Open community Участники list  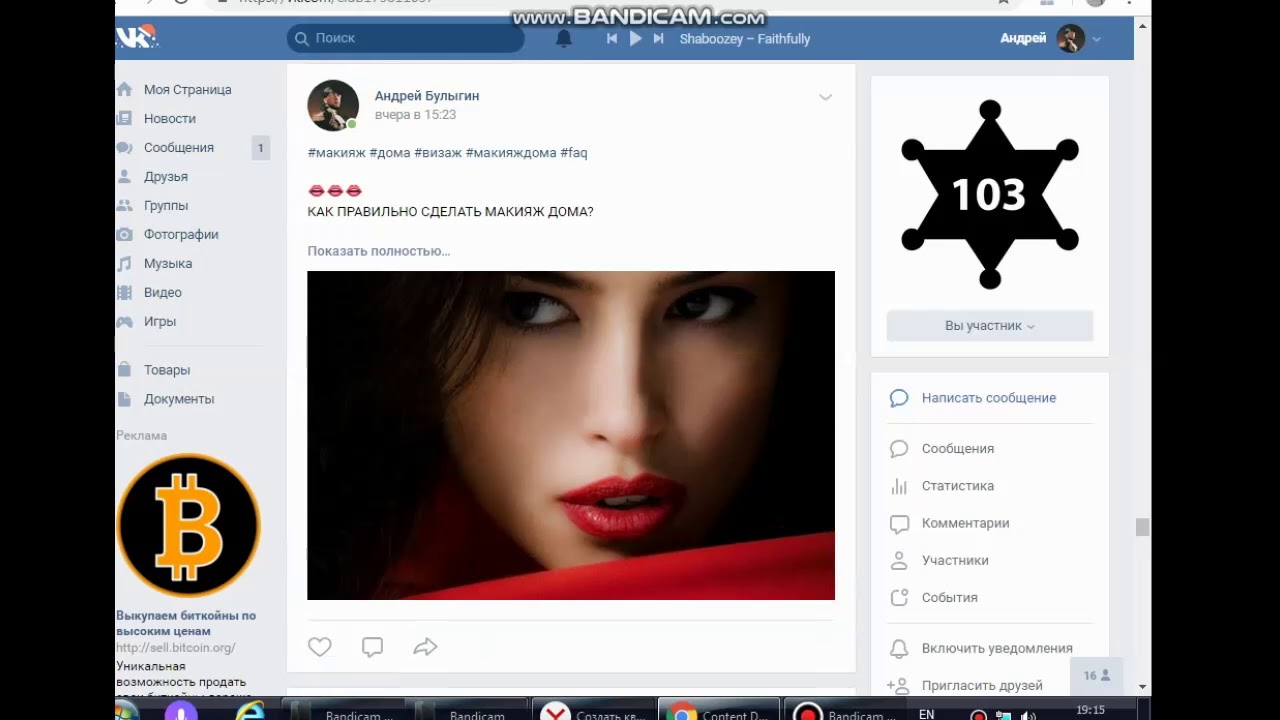(955, 560)
